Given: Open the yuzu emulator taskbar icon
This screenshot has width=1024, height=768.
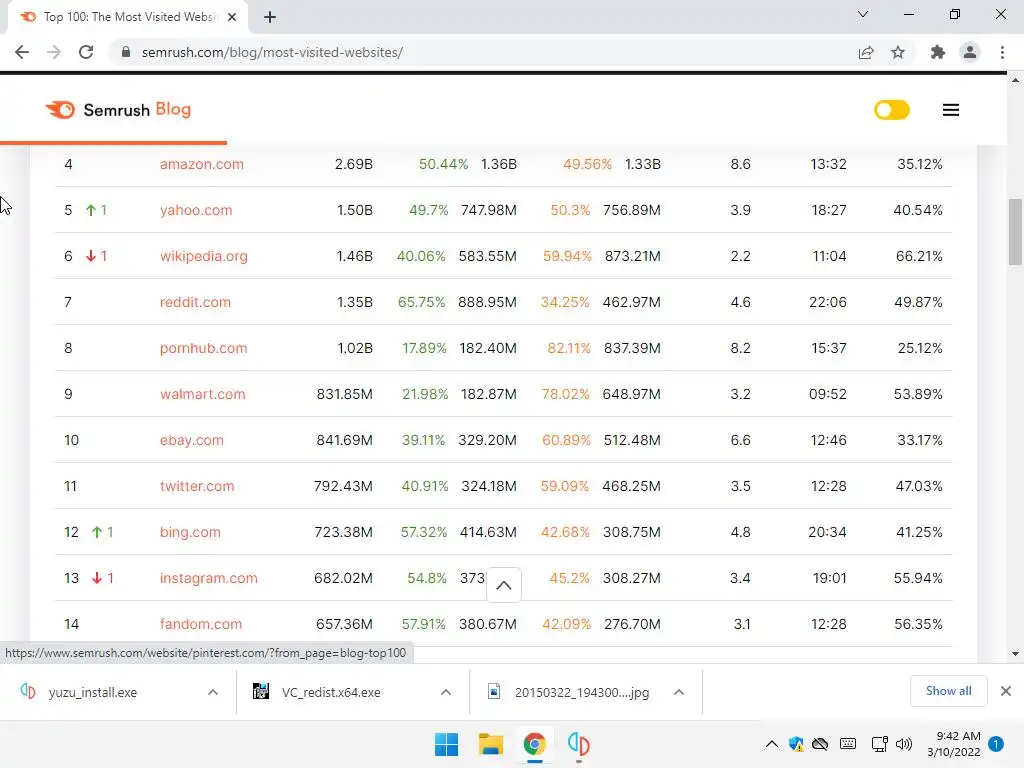Looking at the screenshot, I should 579,744.
